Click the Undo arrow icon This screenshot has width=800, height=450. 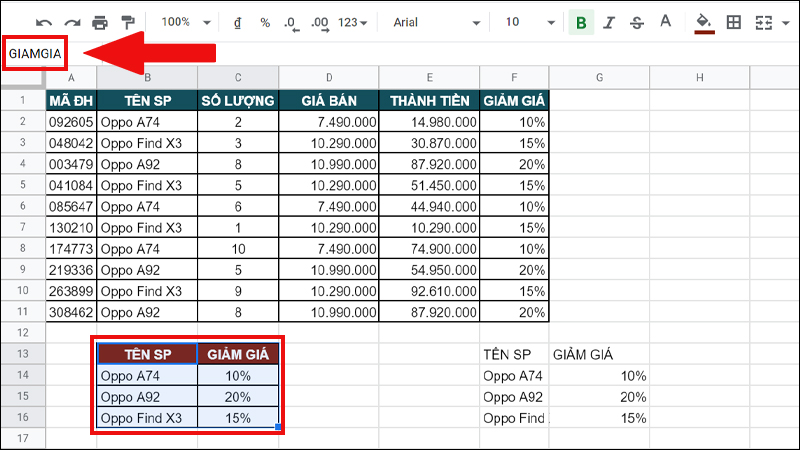[44, 22]
